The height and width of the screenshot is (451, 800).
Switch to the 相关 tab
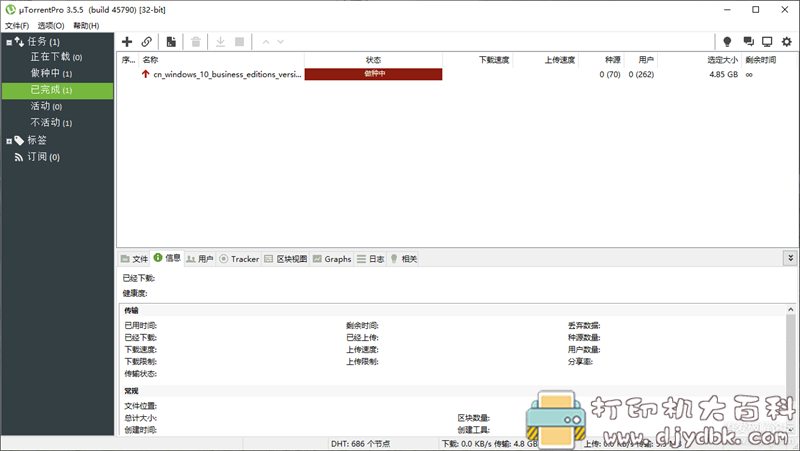pos(404,259)
